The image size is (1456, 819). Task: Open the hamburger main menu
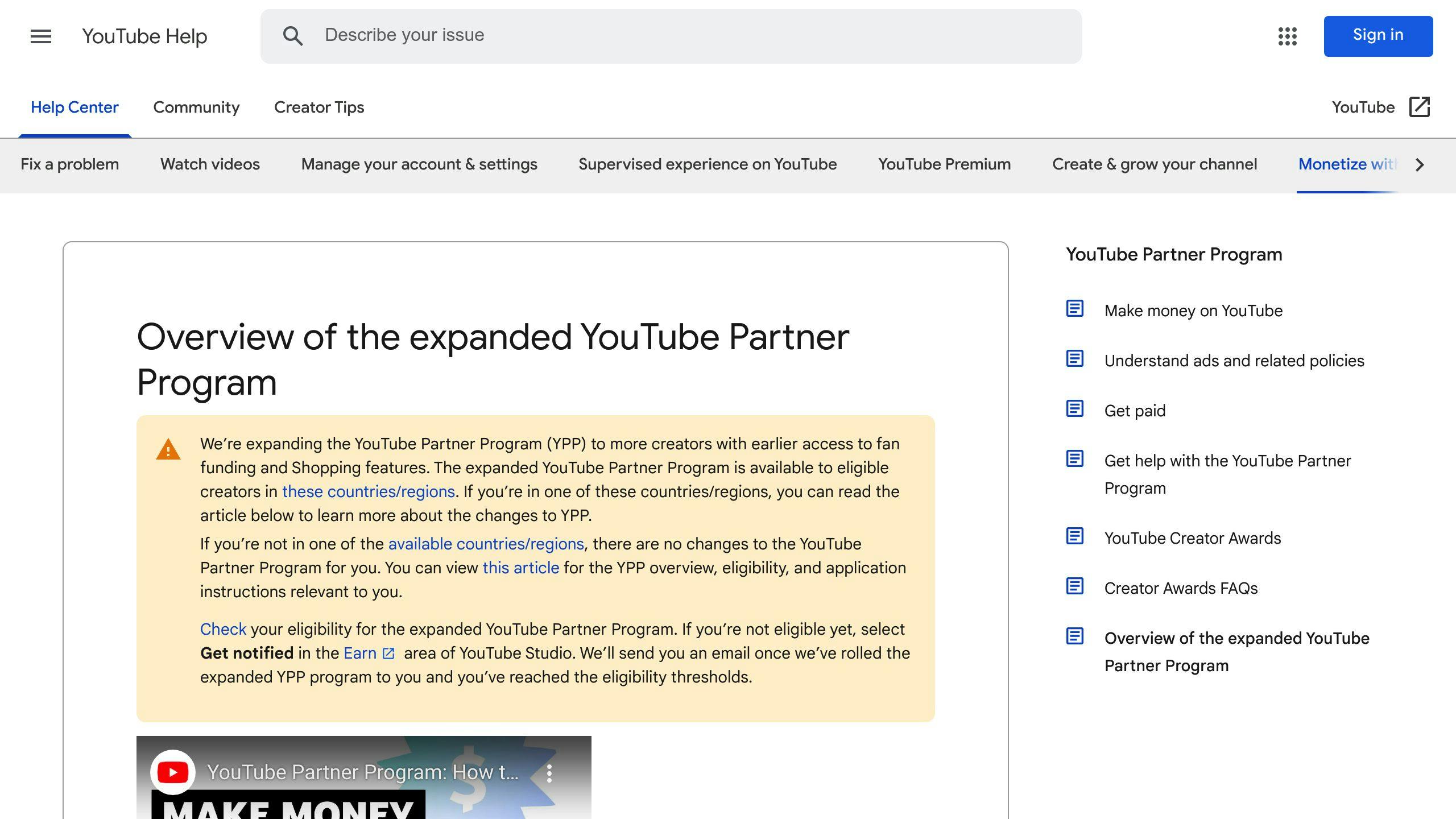pyautogui.click(x=41, y=36)
